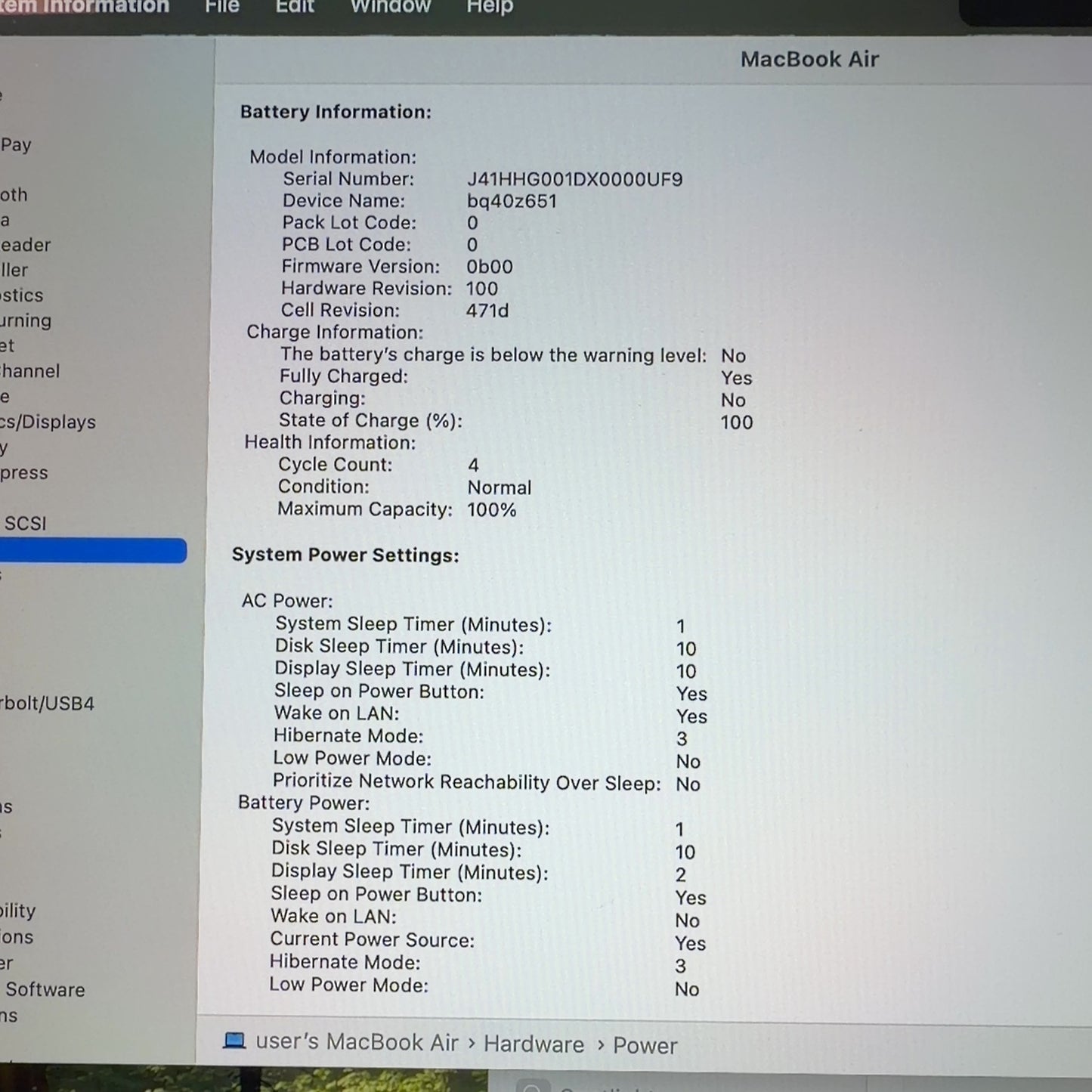Select Graphics/Displays in the sidebar
1092x1092 pixels.
point(48,422)
